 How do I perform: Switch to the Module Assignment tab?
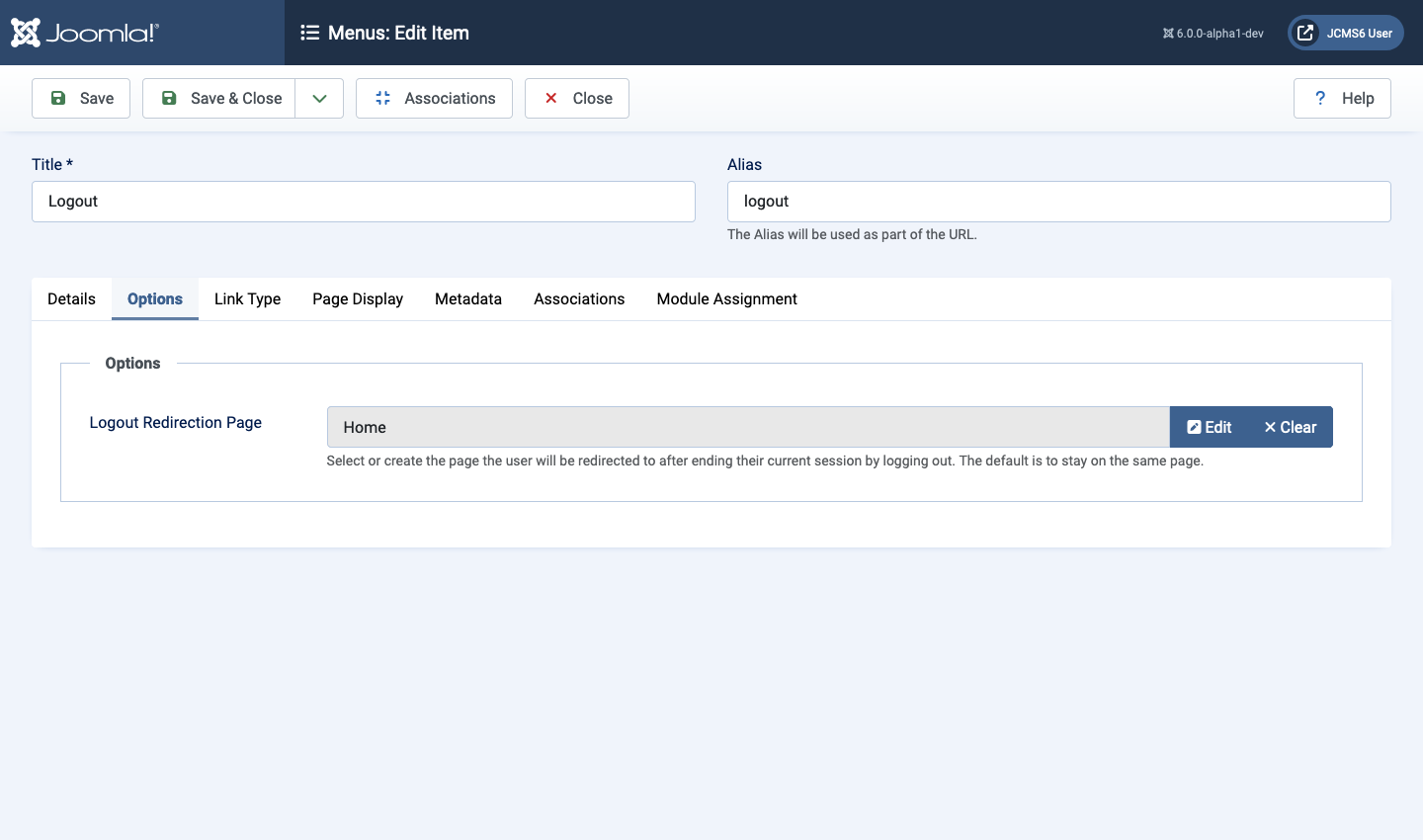pyautogui.click(x=725, y=298)
